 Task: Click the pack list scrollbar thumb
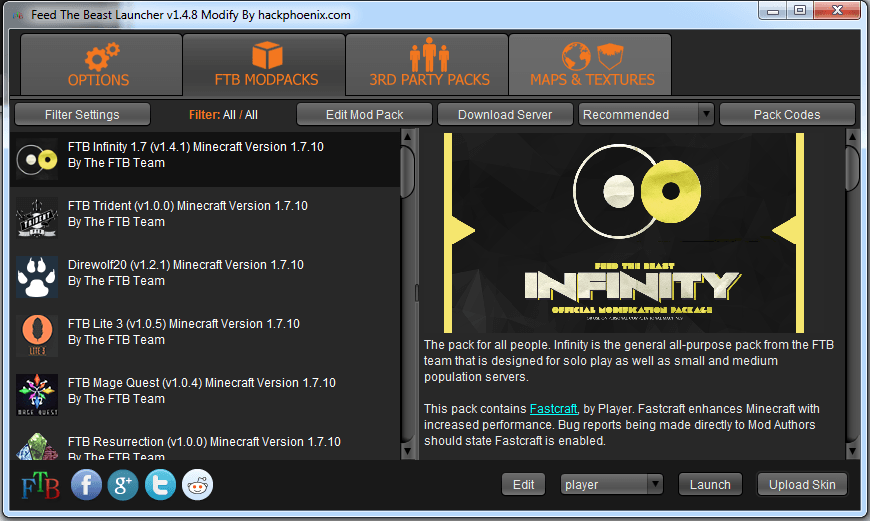(x=407, y=171)
